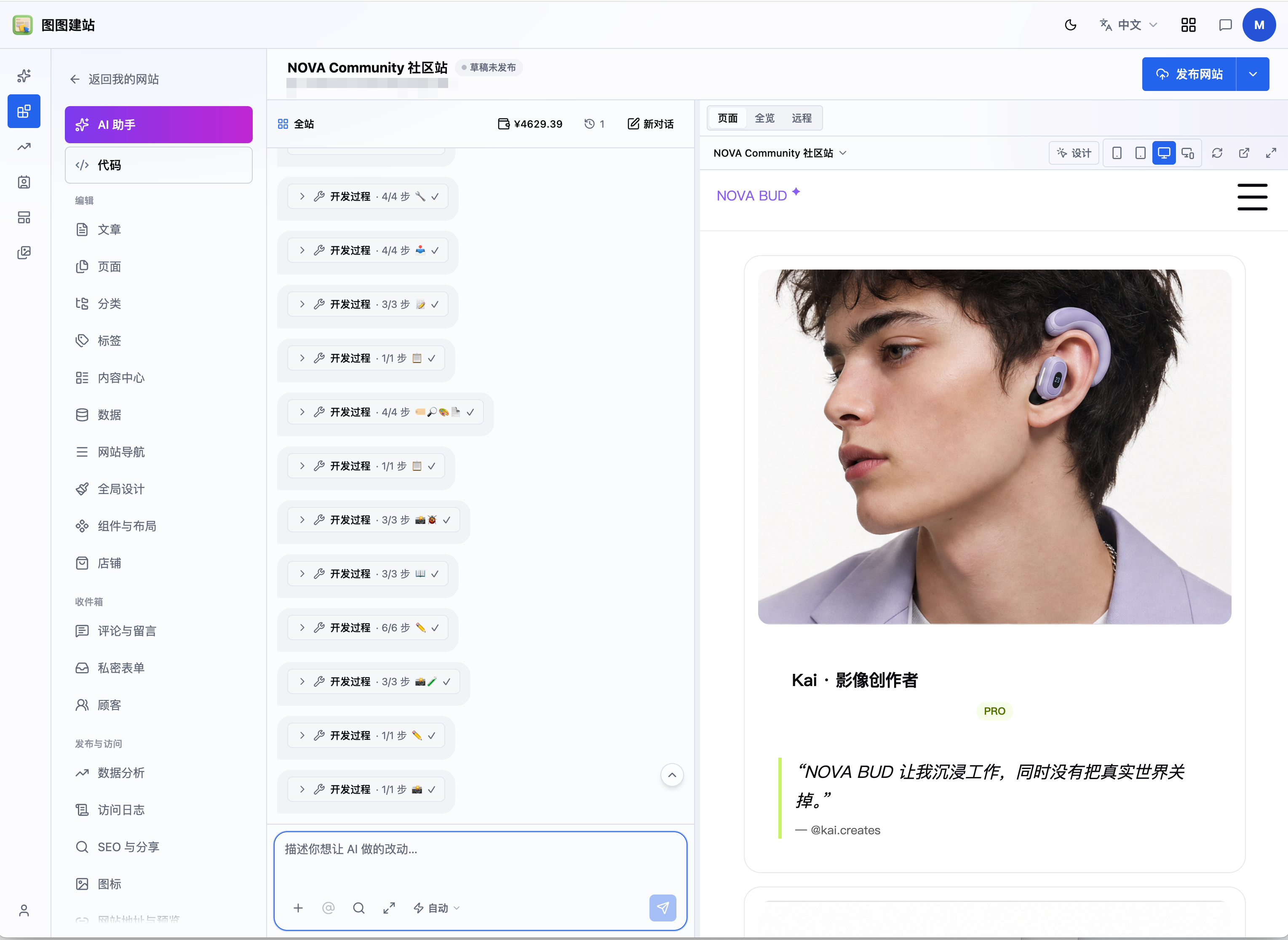
Task: Expand 开发过程 4/4 步 with four emojis
Action: coord(386,412)
